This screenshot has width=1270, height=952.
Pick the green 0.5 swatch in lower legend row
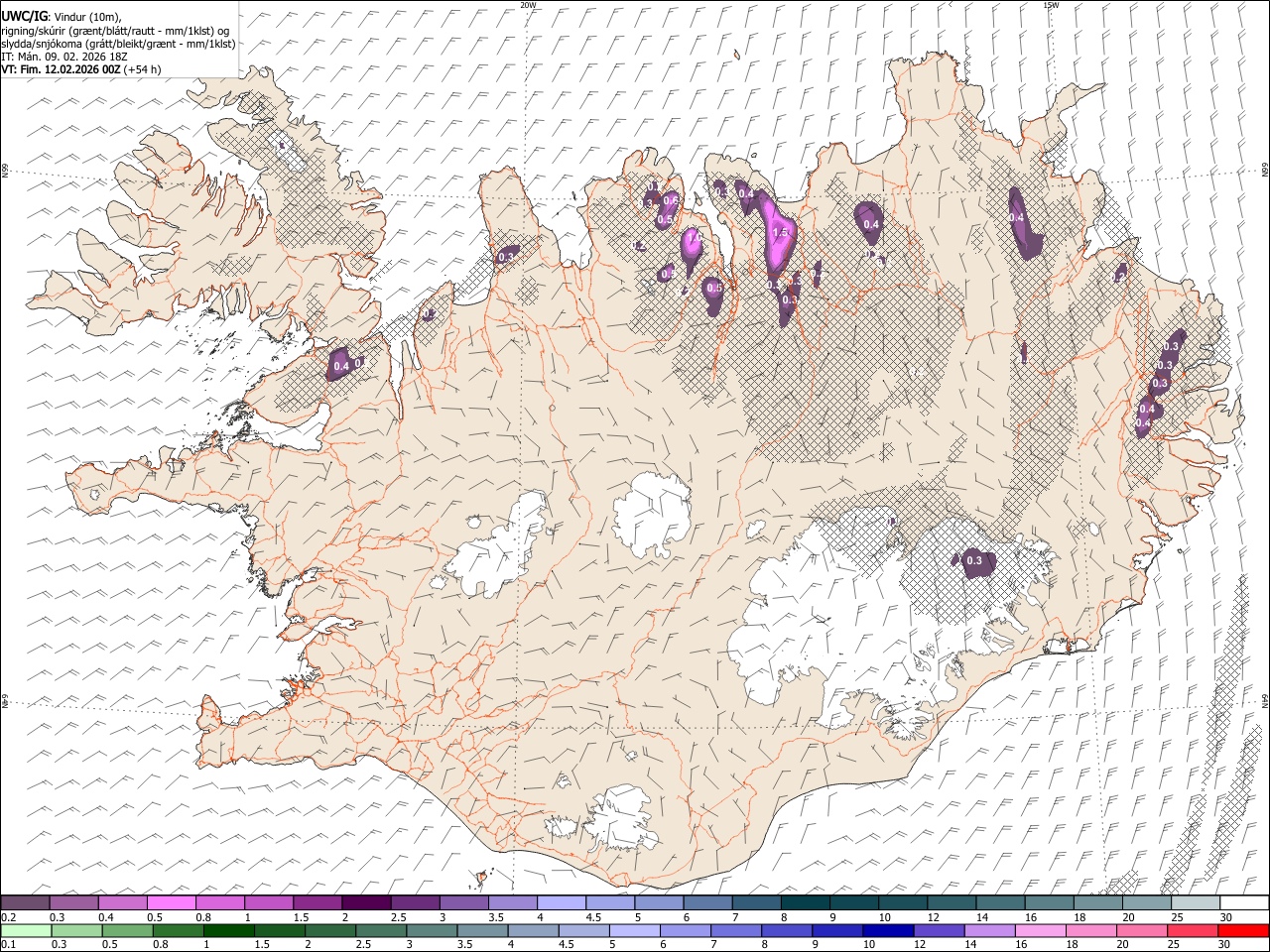(128, 930)
